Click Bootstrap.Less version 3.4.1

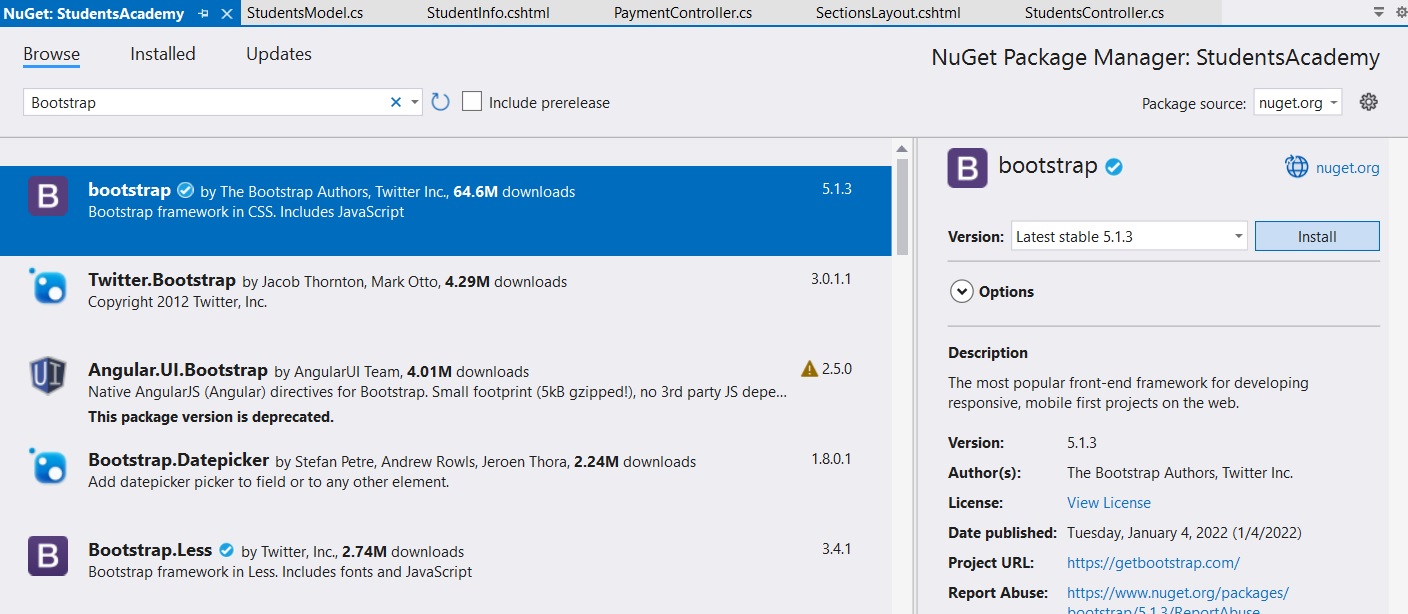[x=837, y=549]
